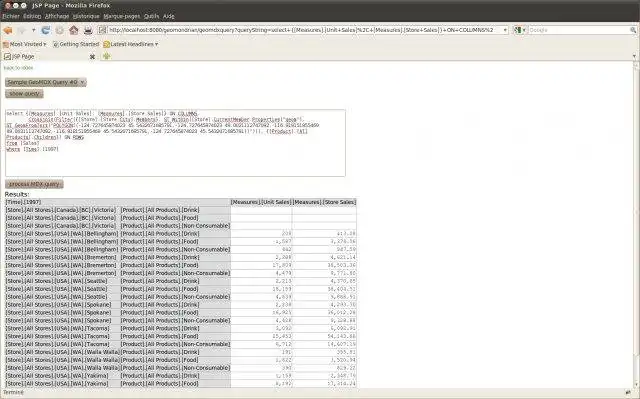Click the Bellingham store cell in Food row
The height and width of the screenshot is (399, 640).
pos(62,242)
